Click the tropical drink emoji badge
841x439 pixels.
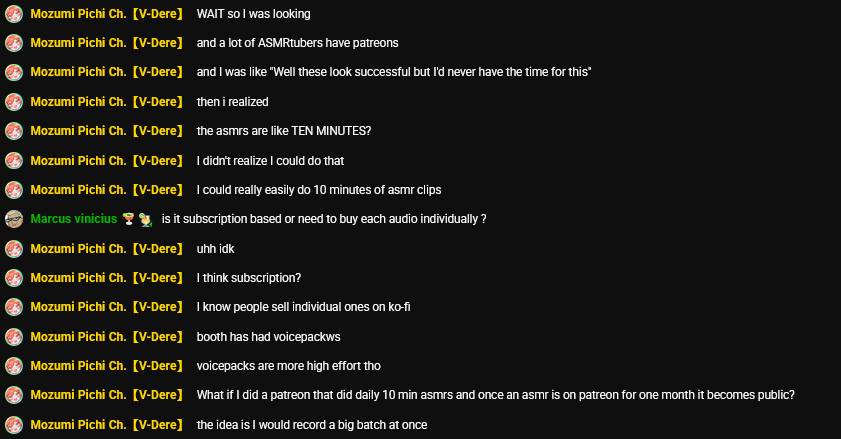tap(145, 219)
